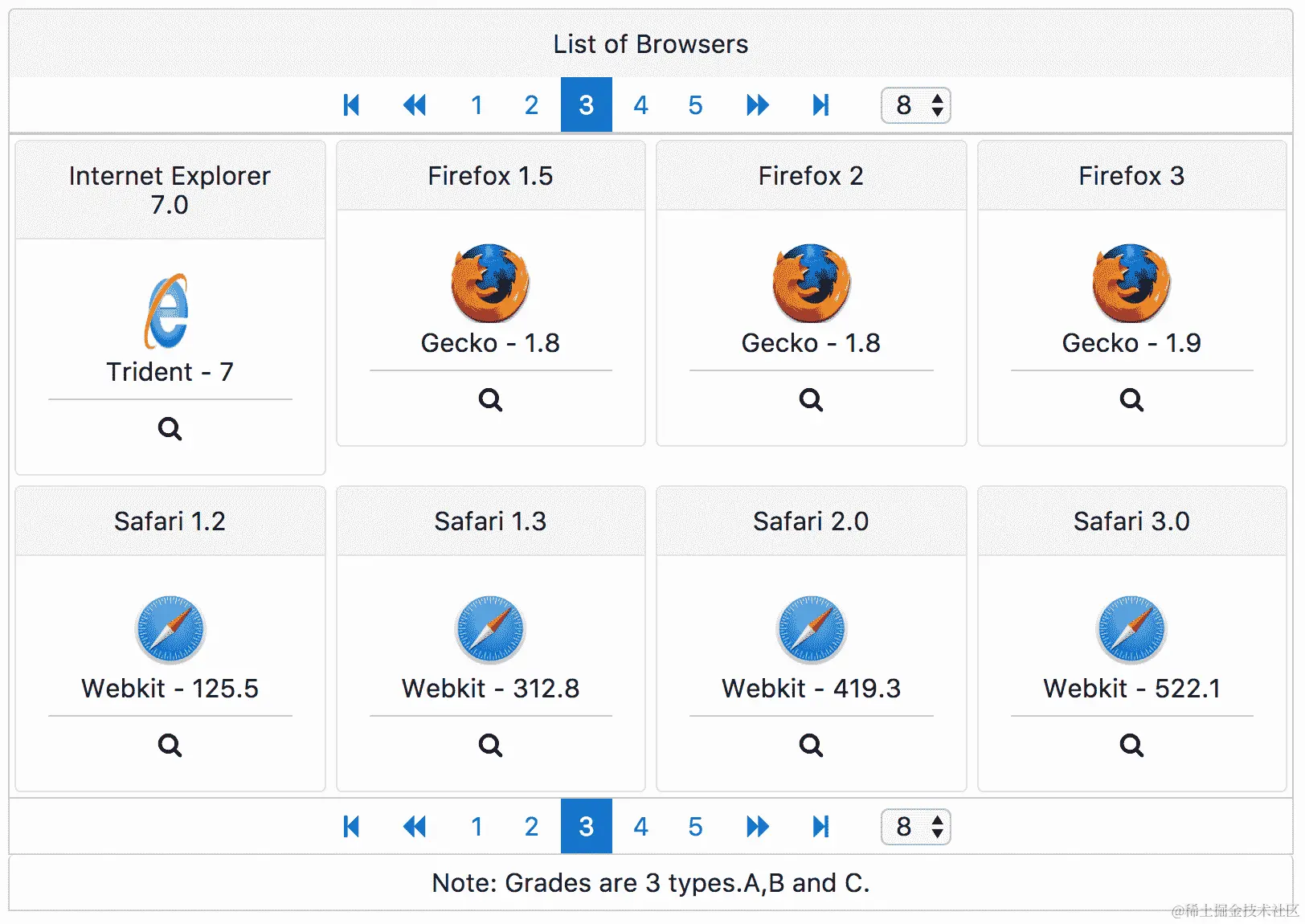This screenshot has height=924, width=1305.
Task: Select page 1 in the bottom paginator
Action: pyautogui.click(x=477, y=826)
